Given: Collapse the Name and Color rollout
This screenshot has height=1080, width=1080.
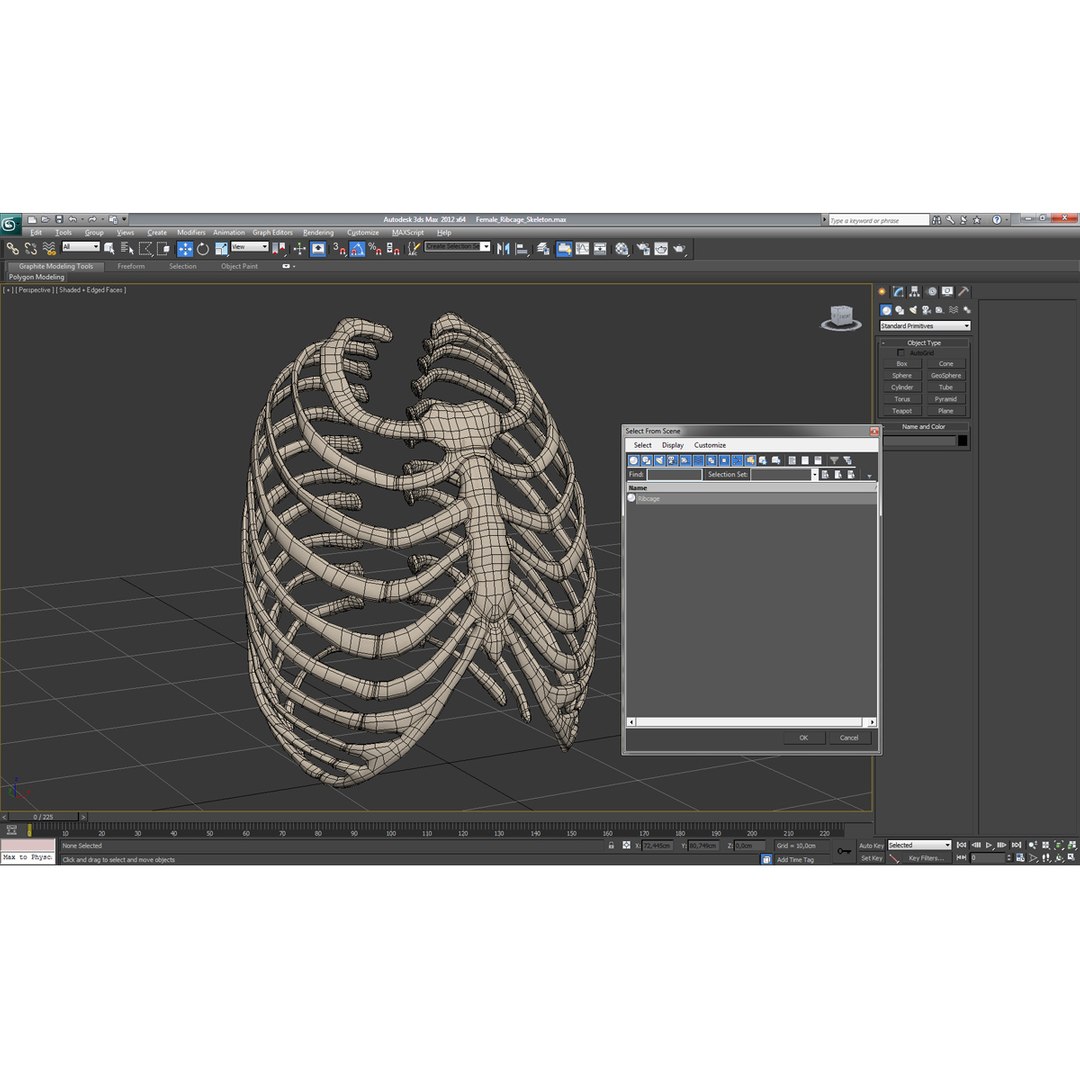Looking at the screenshot, I should [924, 426].
